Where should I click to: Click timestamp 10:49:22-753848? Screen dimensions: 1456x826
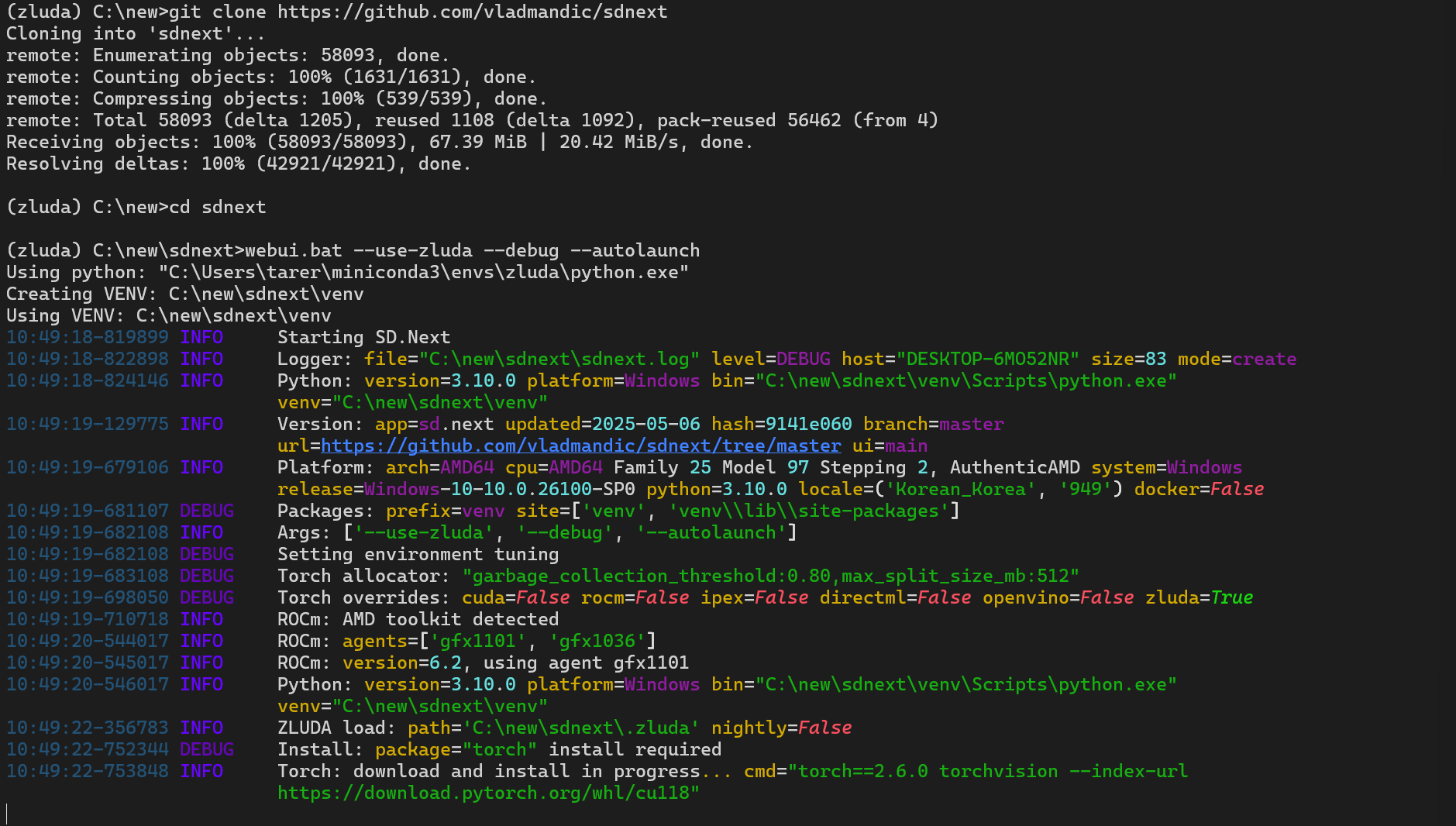[x=88, y=772]
